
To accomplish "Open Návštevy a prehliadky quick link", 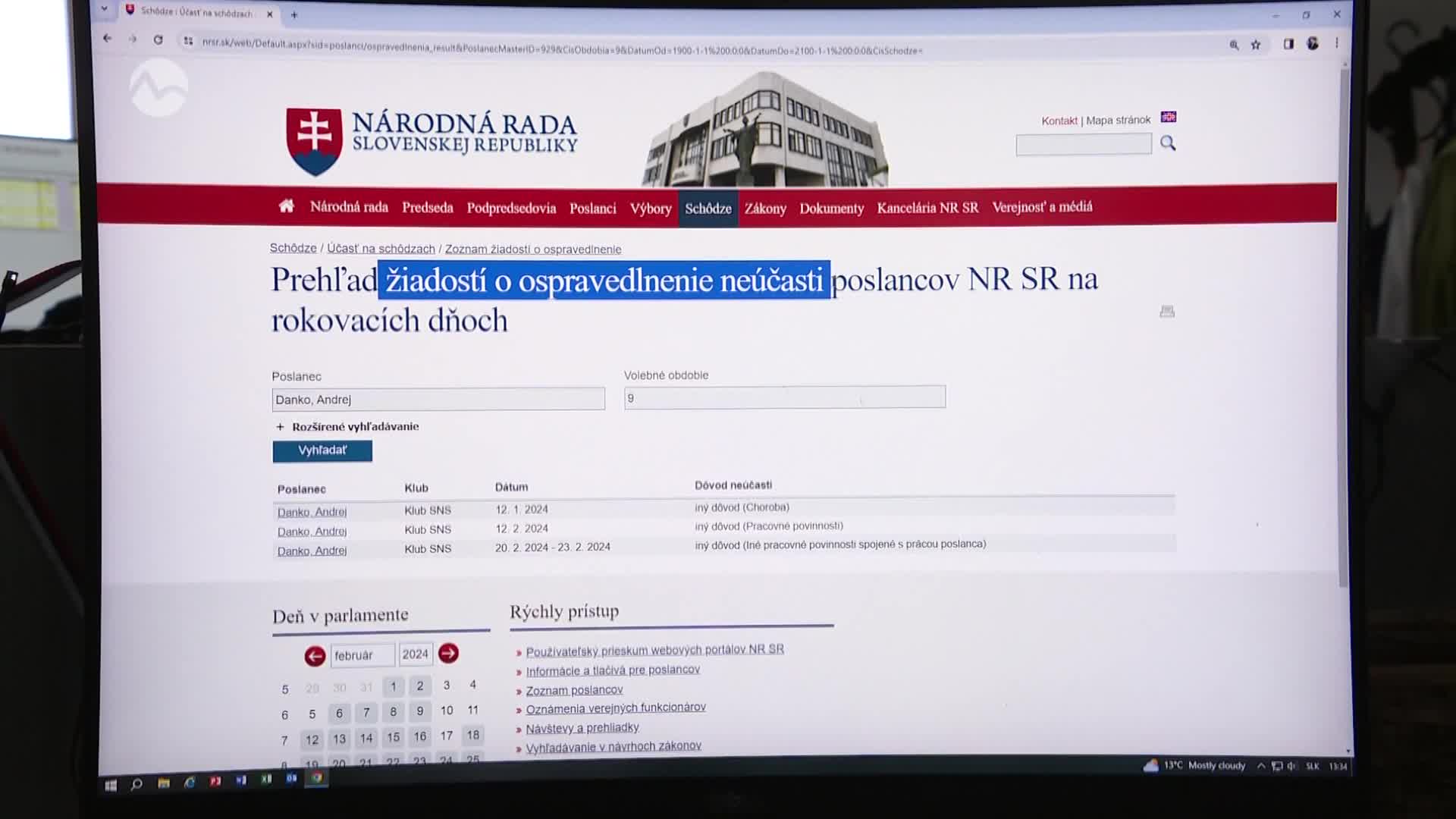I will coord(582,728).
